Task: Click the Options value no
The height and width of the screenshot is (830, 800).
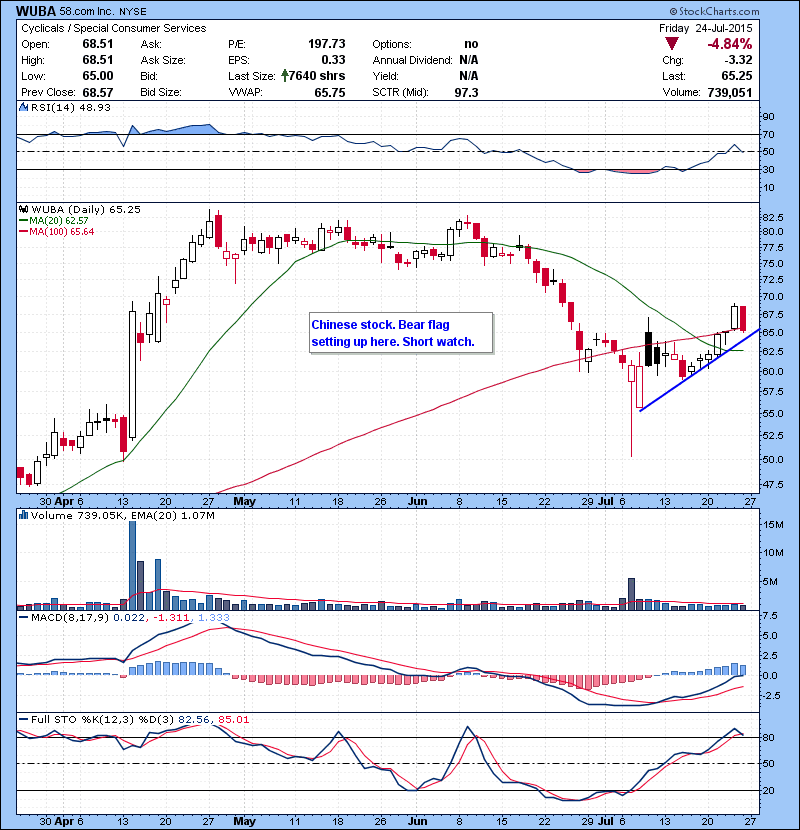Action: (x=471, y=44)
